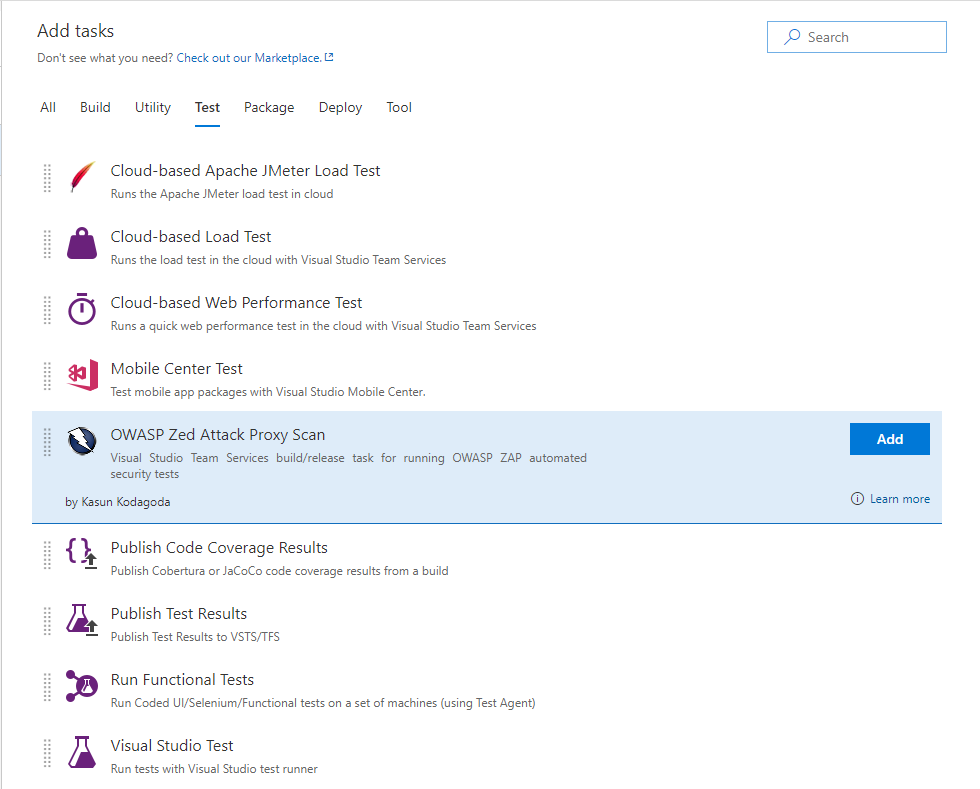
Task: Grab the drag handle for JMeter Load Test
Action: [47, 178]
